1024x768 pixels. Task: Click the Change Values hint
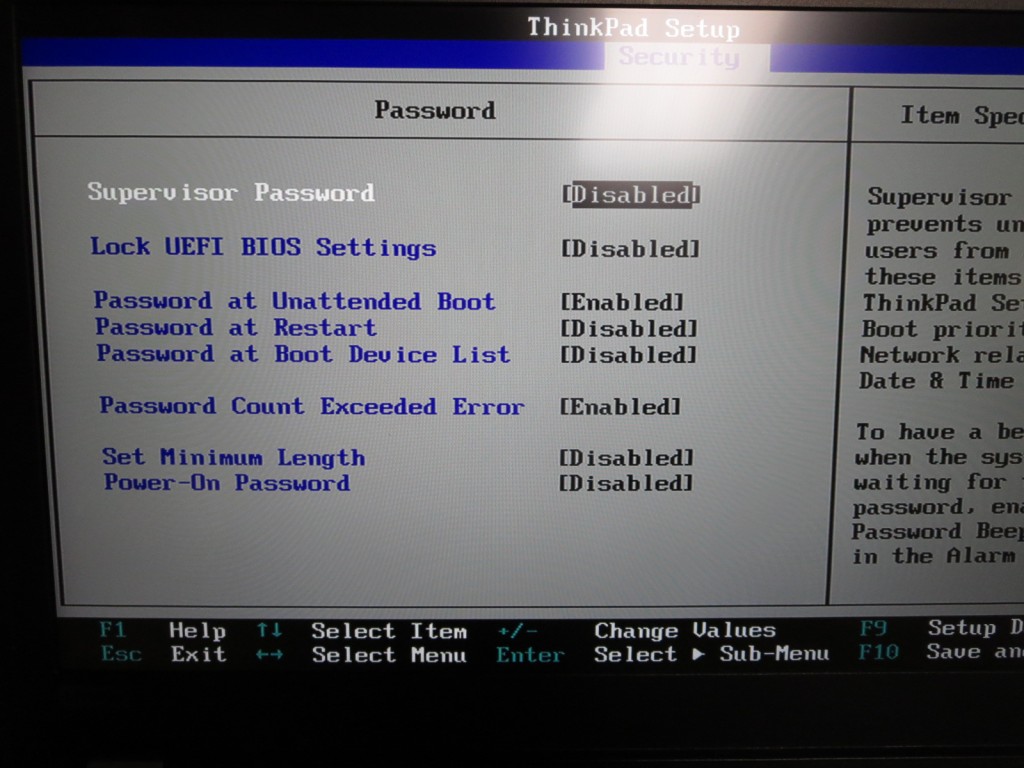click(x=685, y=630)
